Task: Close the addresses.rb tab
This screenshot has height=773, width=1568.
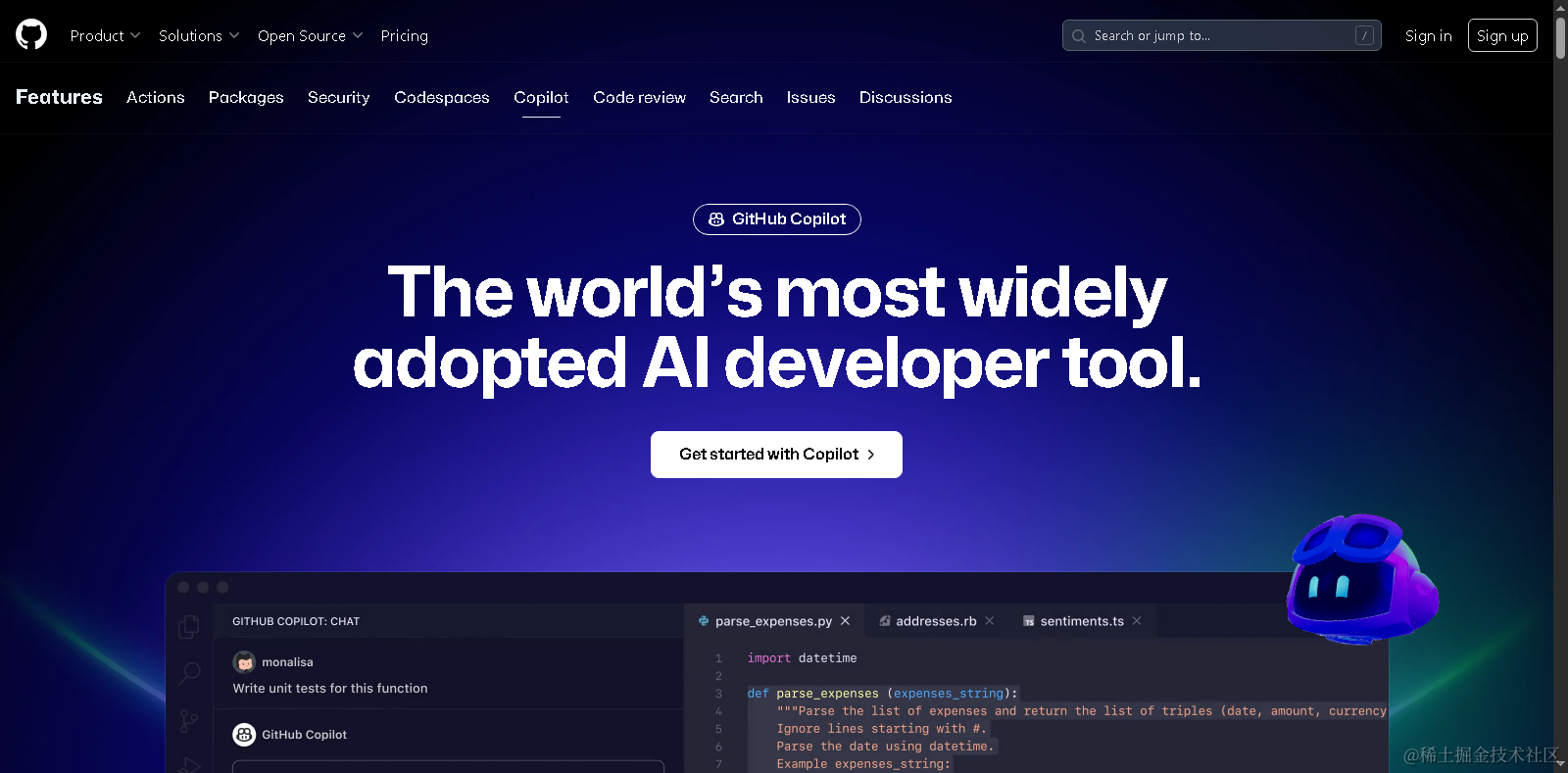Action: (x=990, y=621)
